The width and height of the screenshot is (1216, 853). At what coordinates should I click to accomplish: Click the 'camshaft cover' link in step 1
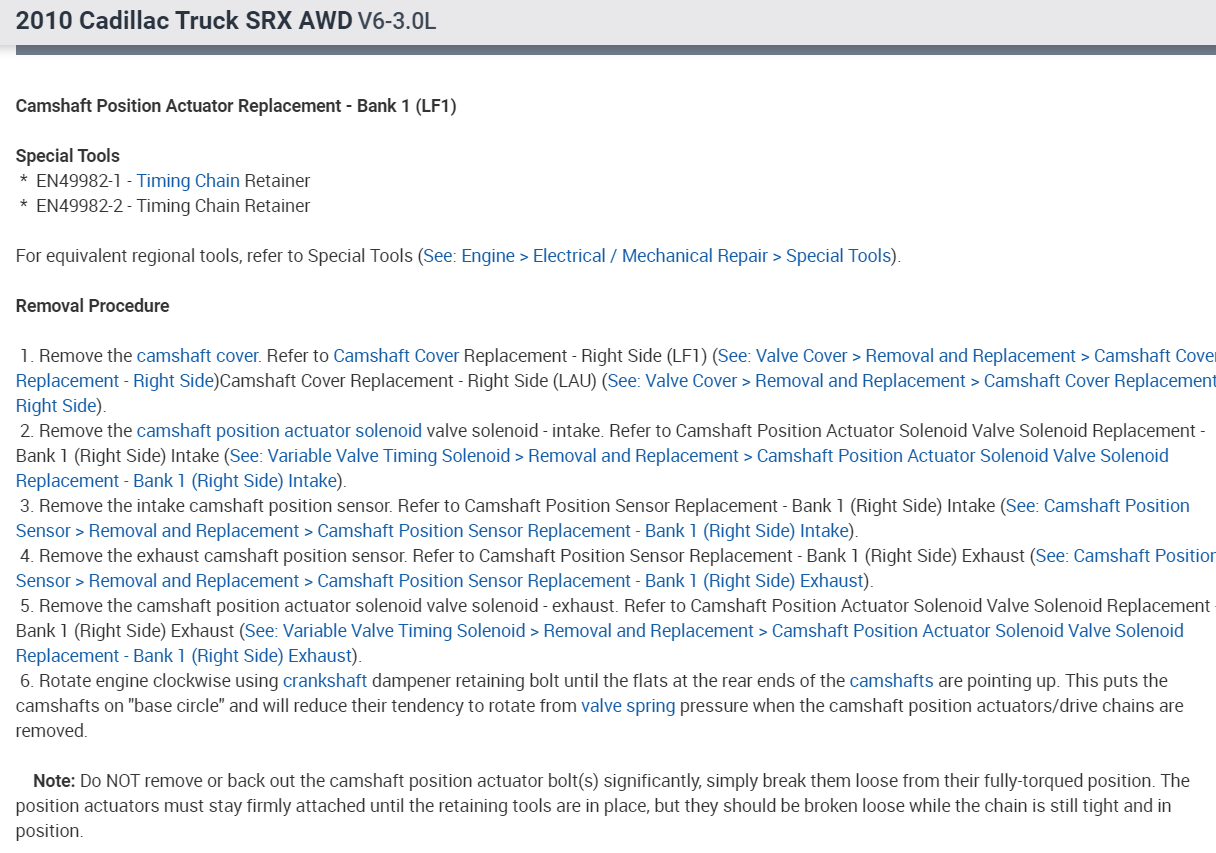coord(198,356)
